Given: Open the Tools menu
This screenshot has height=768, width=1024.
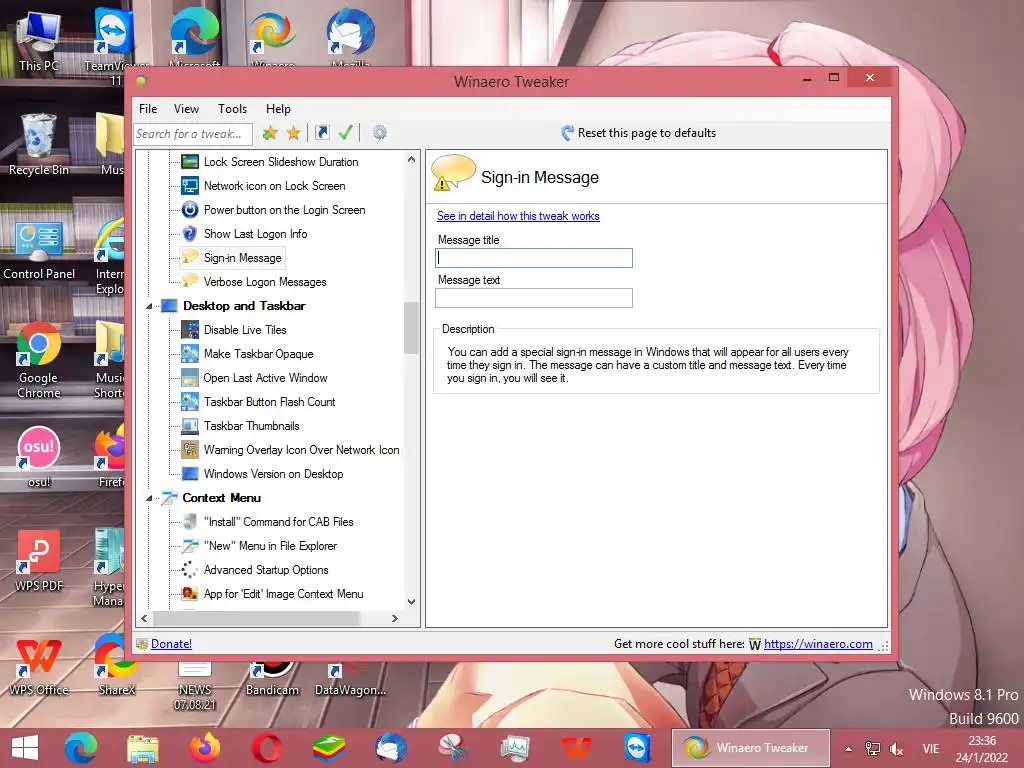Looking at the screenshot, I should tap(232, 109).
